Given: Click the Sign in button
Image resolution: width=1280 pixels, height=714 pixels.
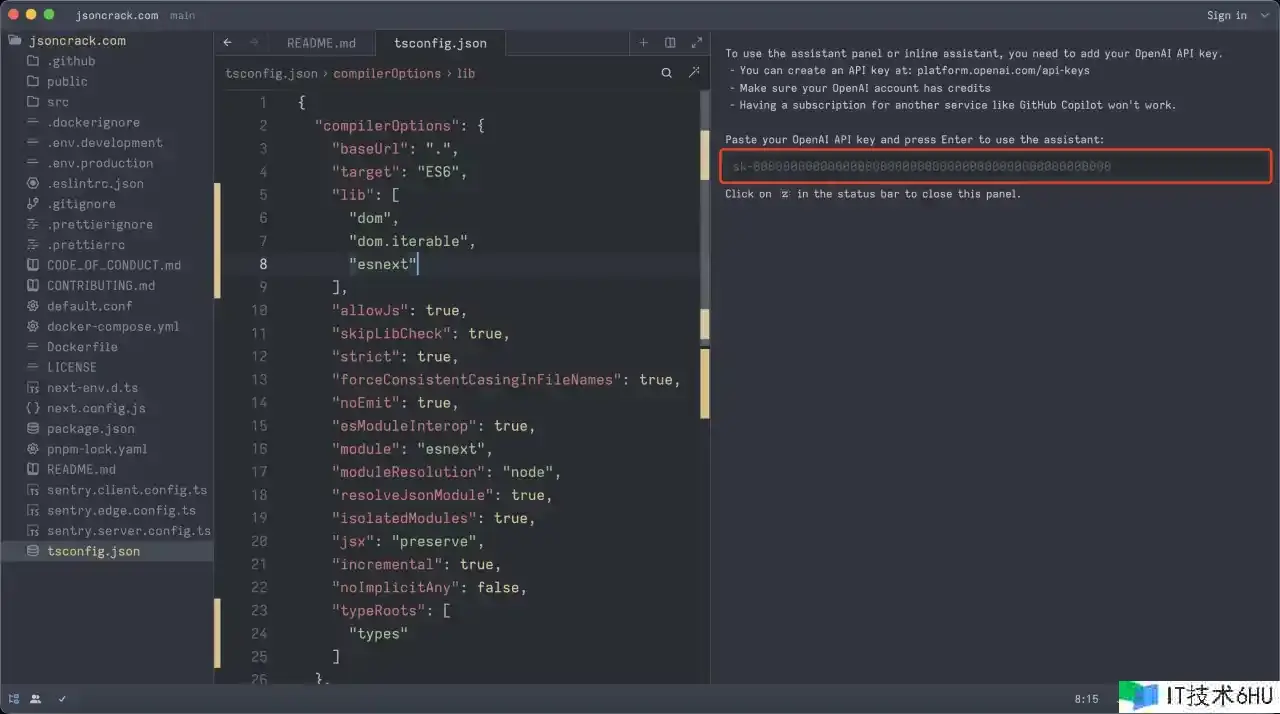Looking at the screenshot, I should click(x=1226, y=15).
